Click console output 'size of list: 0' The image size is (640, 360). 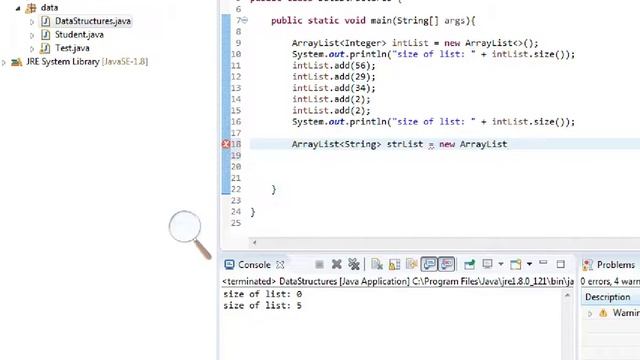262,294
